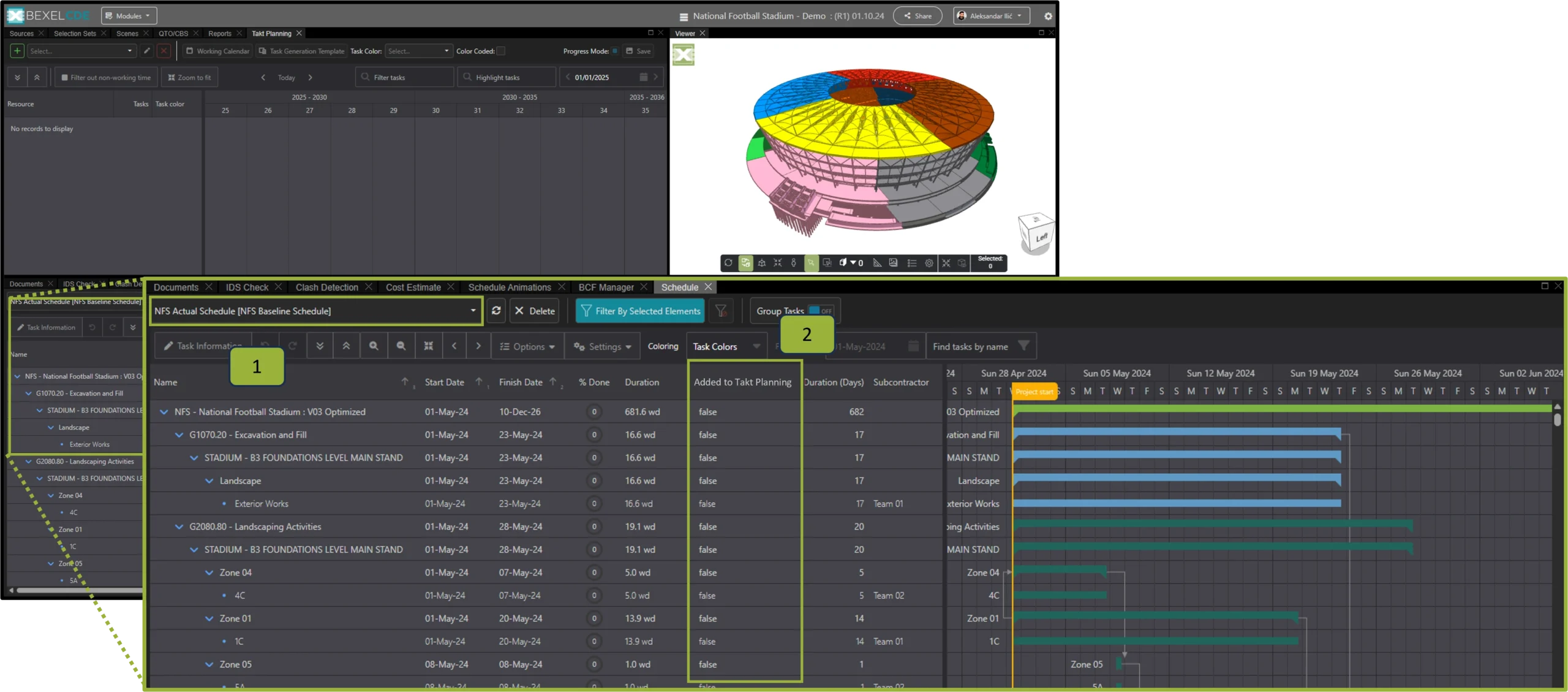Click the red delete X icon in Takt Planning
1568x692 pixels.
pyautogui.click(x=164, y=51)
